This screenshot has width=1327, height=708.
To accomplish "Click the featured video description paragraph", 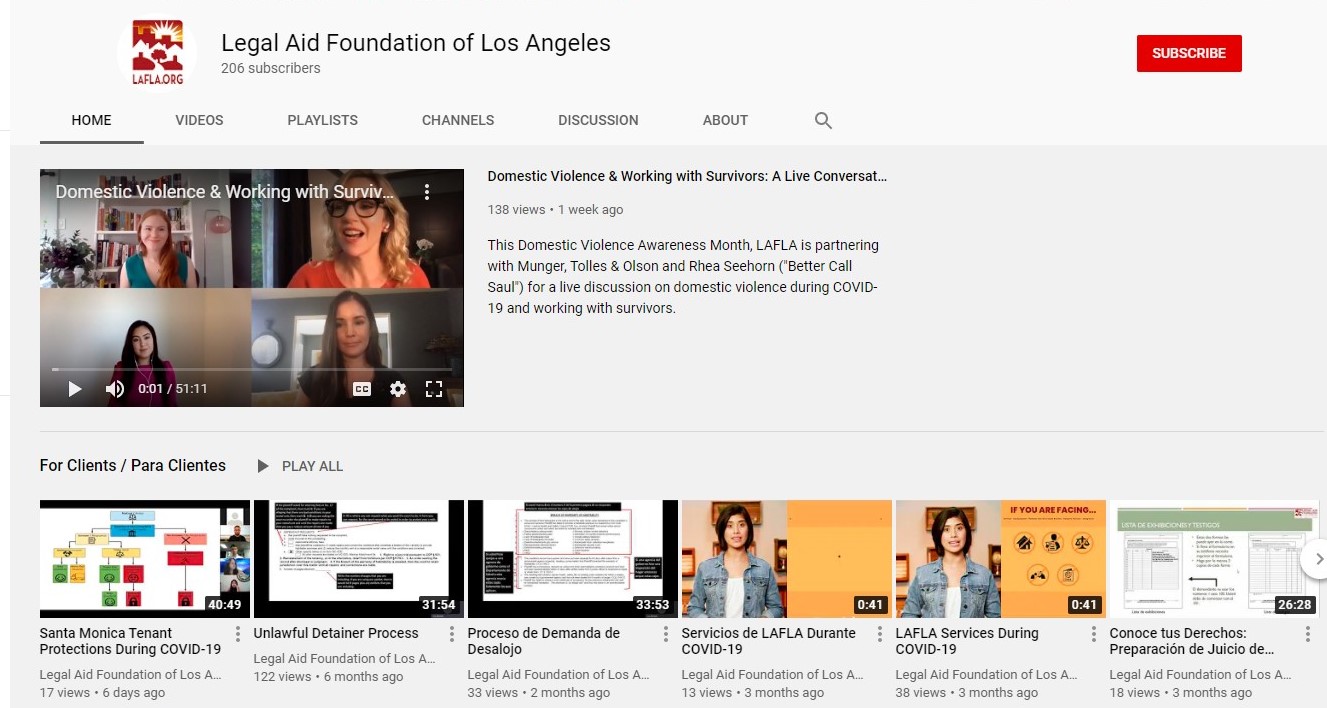I will coord(683,276).
